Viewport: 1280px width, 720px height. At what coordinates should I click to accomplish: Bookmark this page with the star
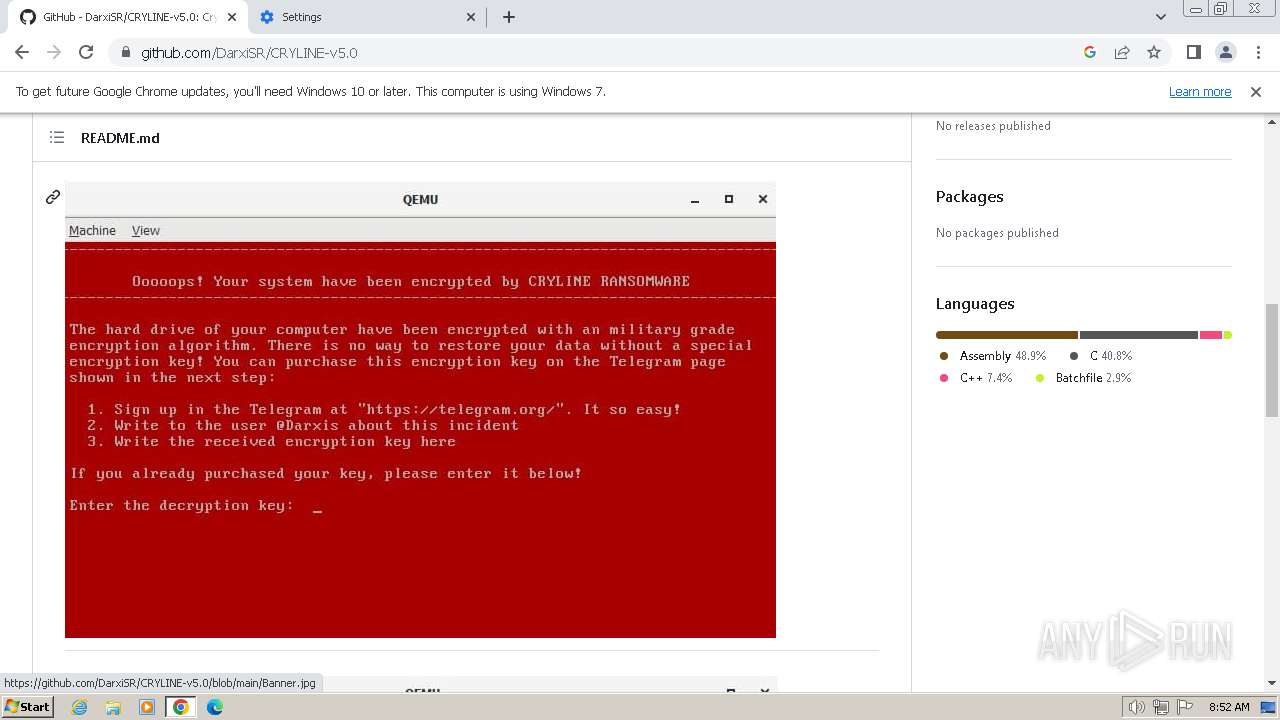(1154, 52)
